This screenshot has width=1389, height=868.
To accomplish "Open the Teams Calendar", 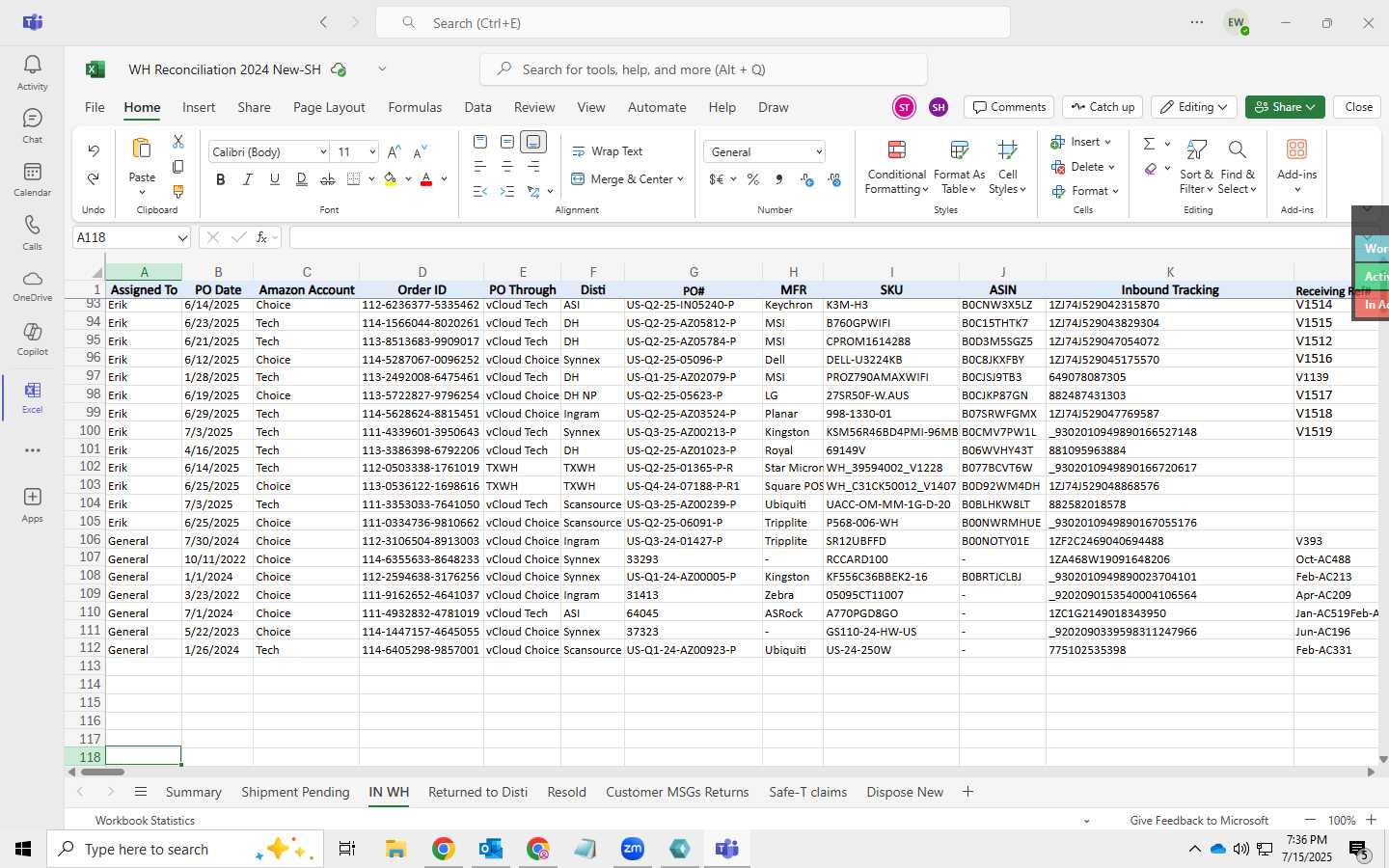I will tap(32, 178).
